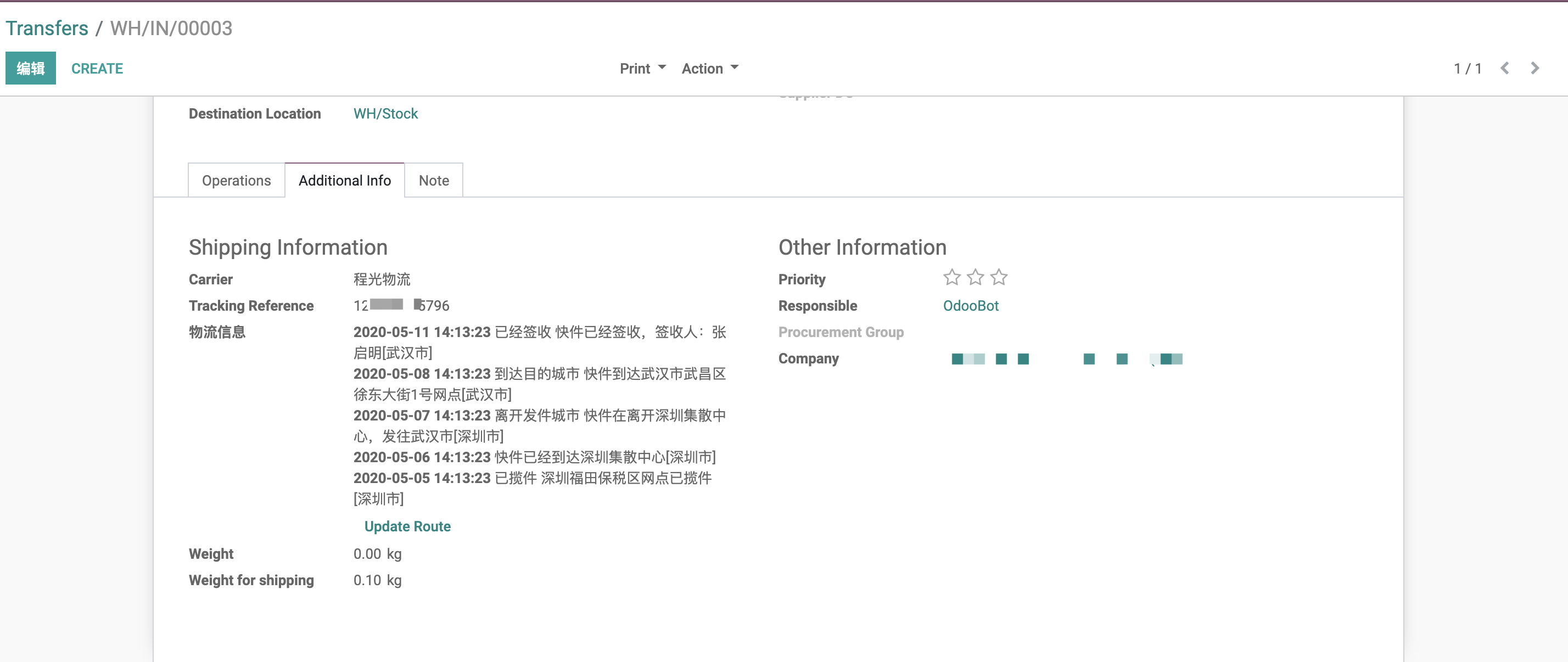Go to the previous record arrow
This screenshot has height=662, width=1568.
coord(1505,68)
